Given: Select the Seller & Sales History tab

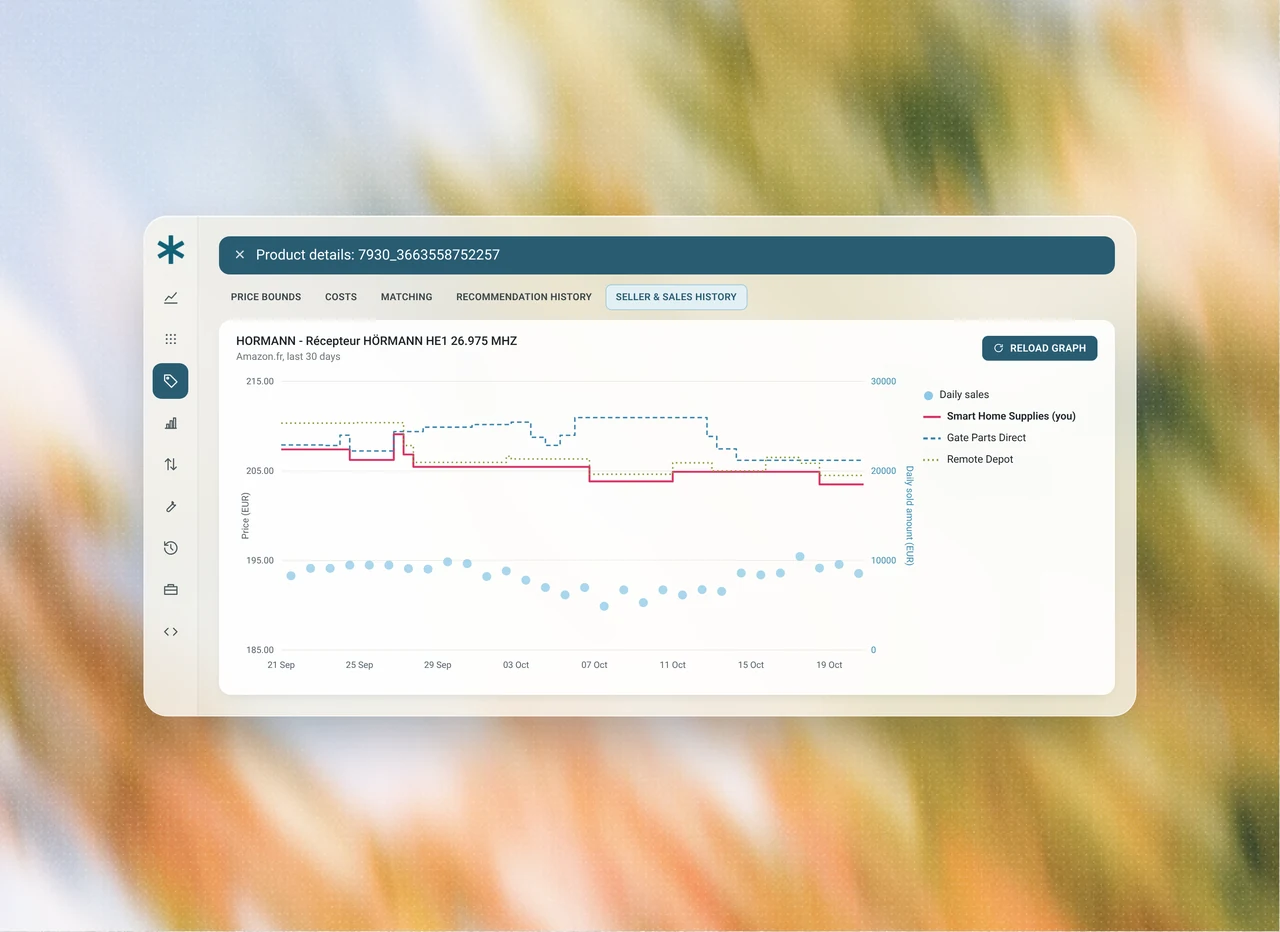Looking at the screenshot, I should point(676,297).
